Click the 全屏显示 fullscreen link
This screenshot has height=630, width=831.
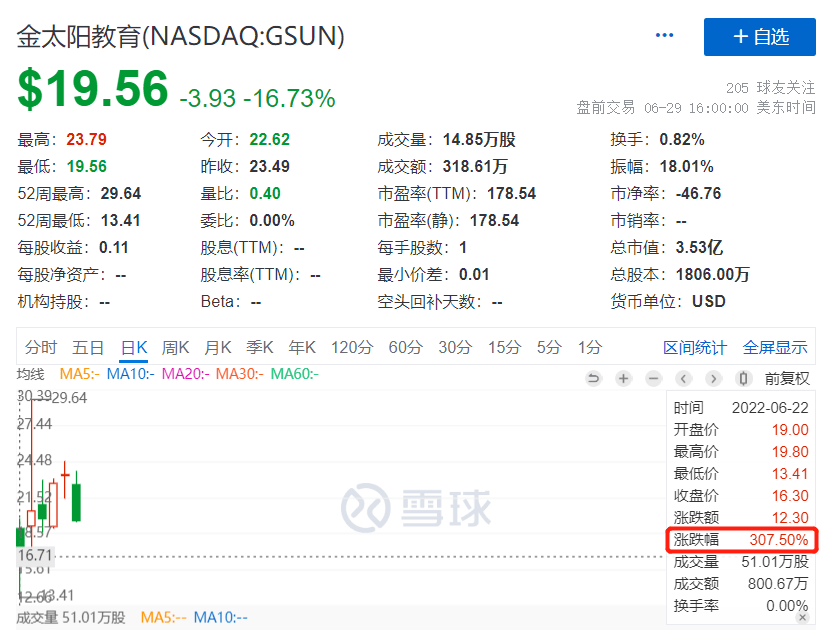(775, 347)
